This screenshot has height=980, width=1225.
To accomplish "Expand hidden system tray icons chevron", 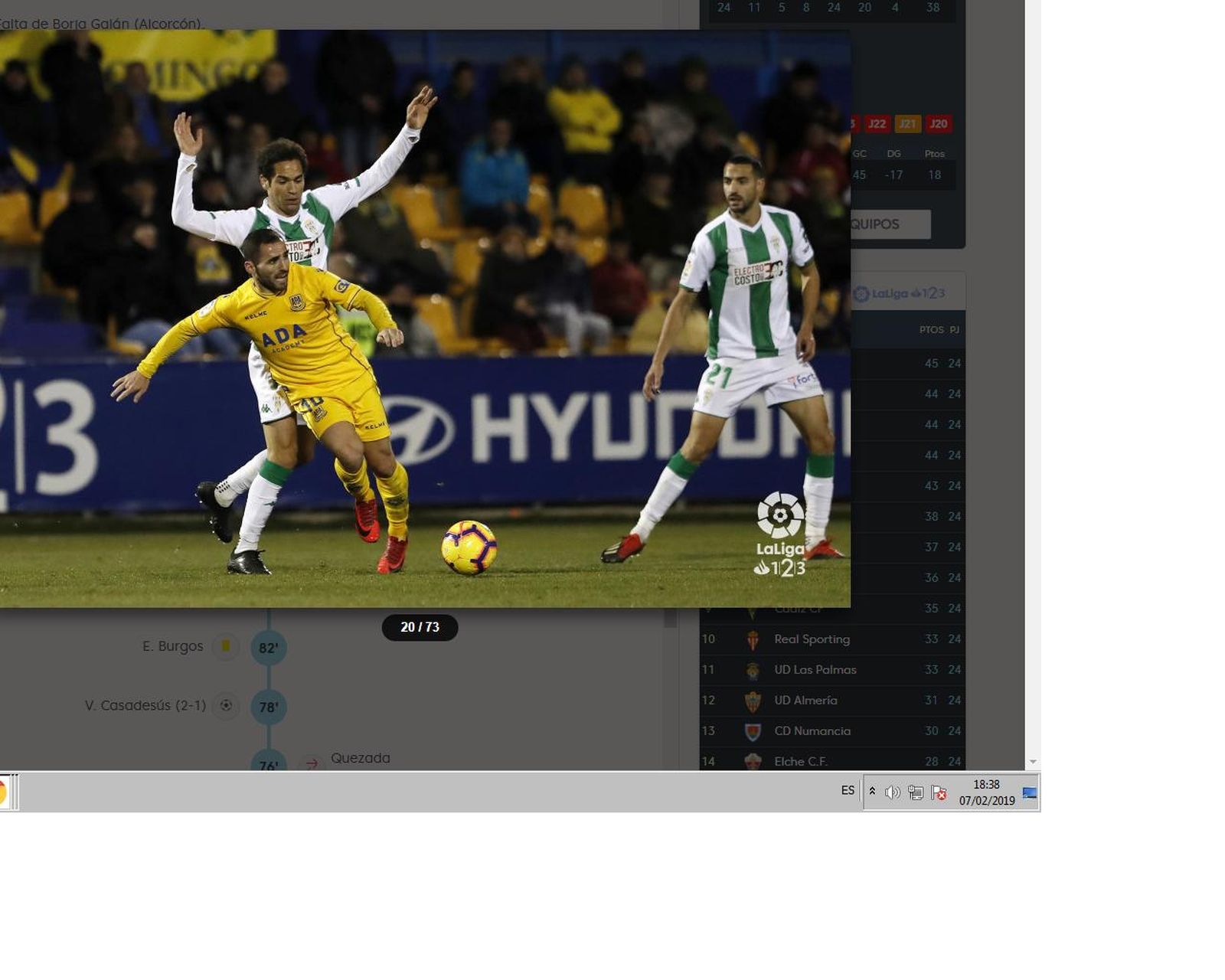I will click(872, 791).
